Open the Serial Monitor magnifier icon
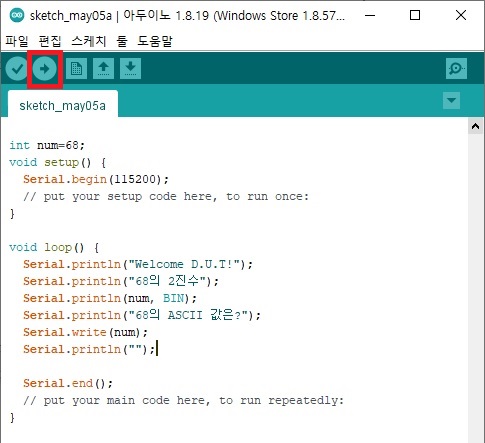Viewport: 485px width, 443px height. click(x=456, y=69)
